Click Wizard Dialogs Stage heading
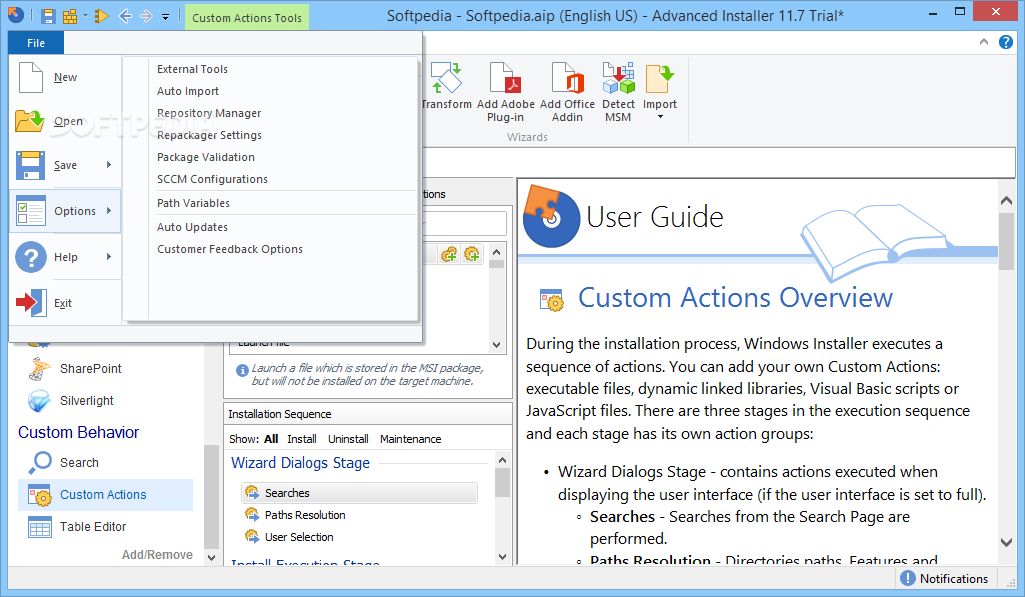Screen dimensions: 1025x597 pos(301,463)
